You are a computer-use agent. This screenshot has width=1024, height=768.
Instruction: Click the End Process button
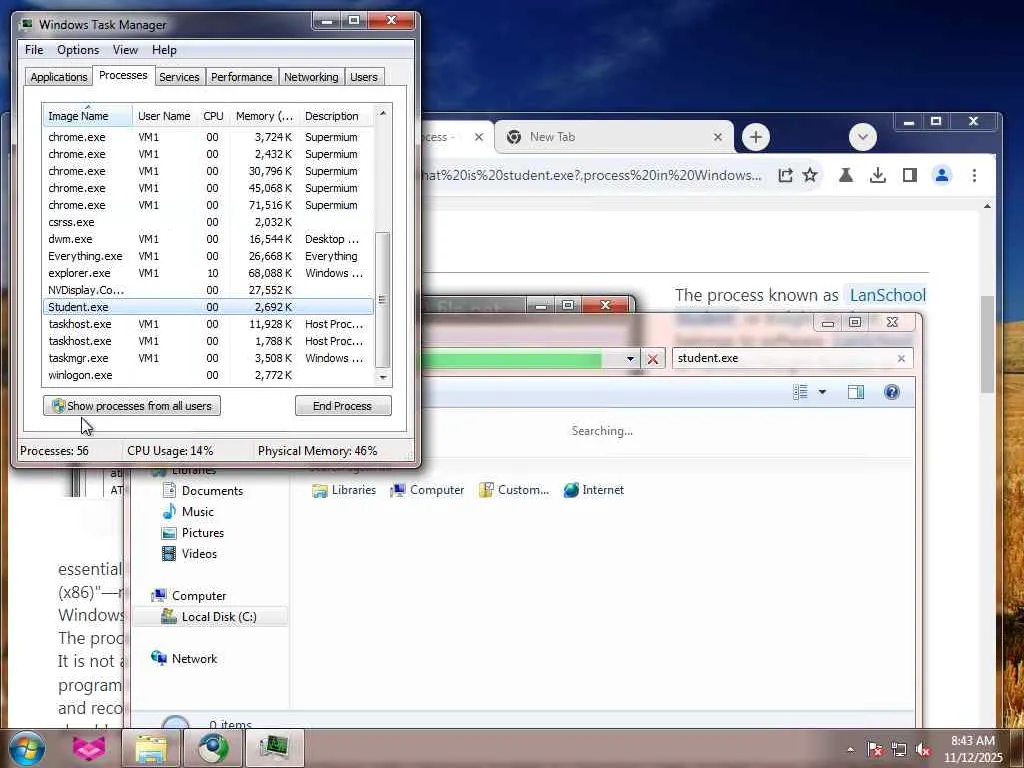(x=343, y=406)
